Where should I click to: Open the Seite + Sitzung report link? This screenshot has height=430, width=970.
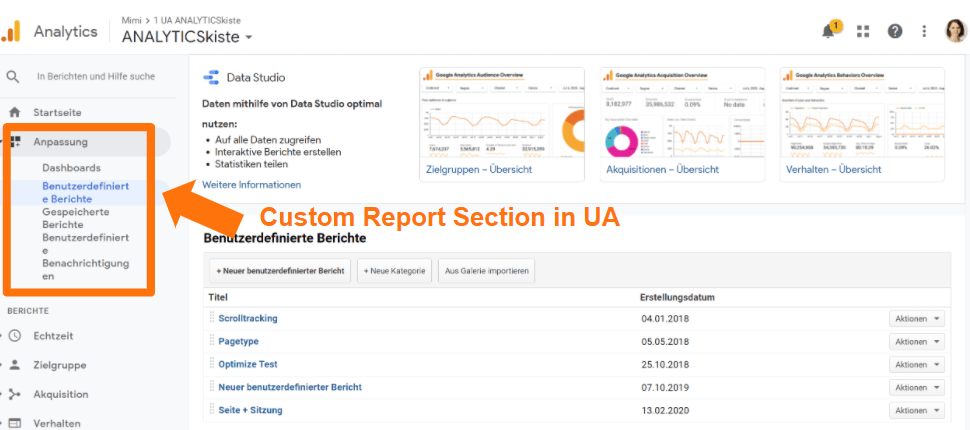pos(251,410)
